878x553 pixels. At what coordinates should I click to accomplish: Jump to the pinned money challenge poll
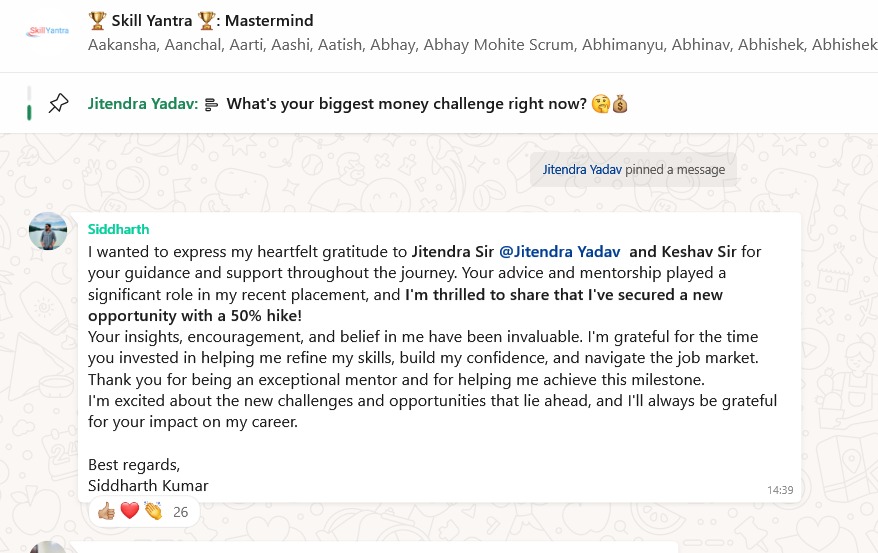[406, 104]
